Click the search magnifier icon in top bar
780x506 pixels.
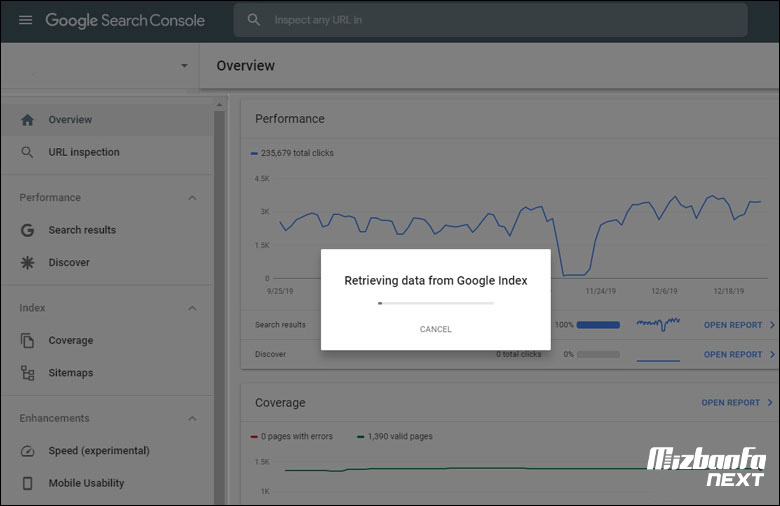click(254, 20)
